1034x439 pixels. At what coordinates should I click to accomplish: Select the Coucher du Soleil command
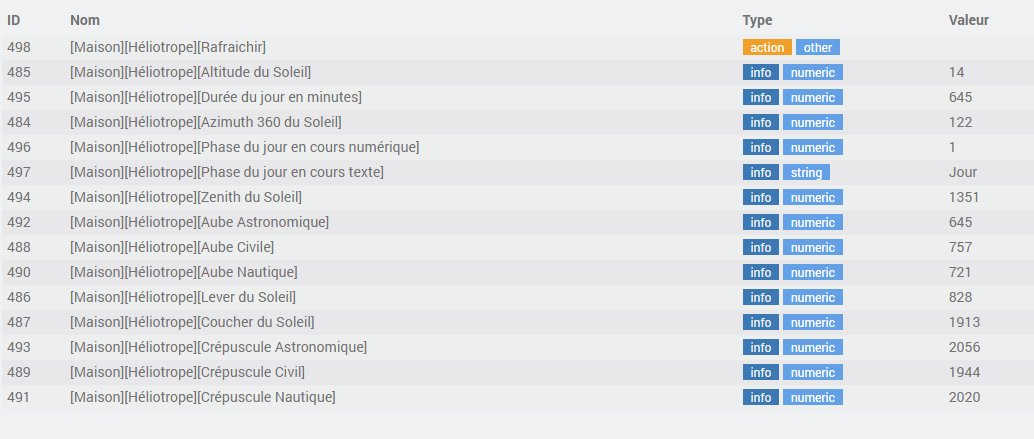click(x=192, y=322)
